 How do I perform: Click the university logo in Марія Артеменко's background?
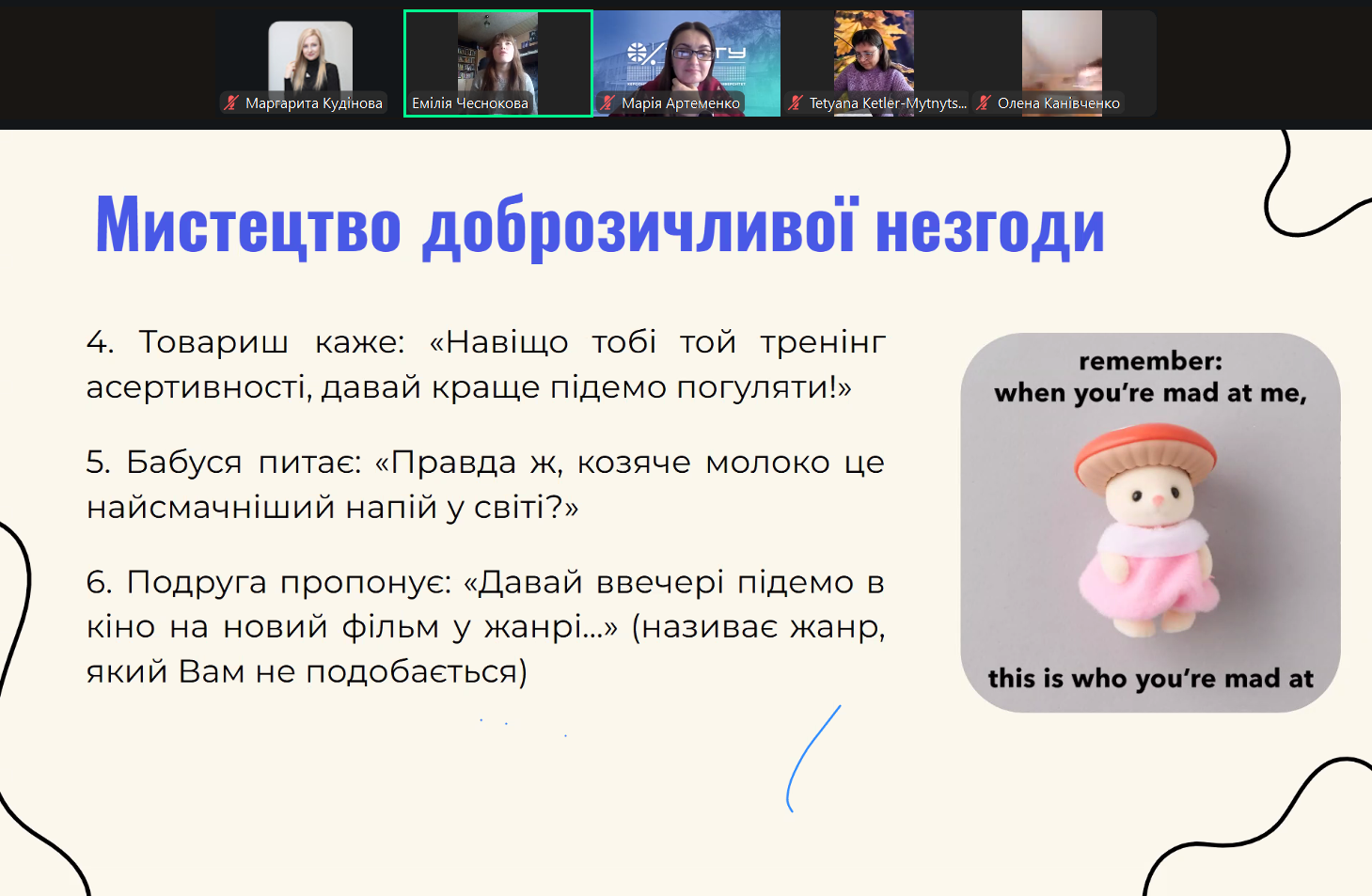point(639,54)
